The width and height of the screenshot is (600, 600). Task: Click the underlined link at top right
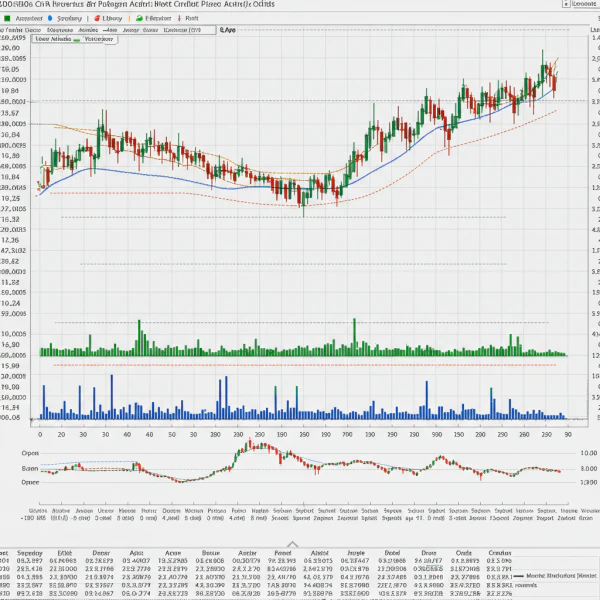[585, 4]
